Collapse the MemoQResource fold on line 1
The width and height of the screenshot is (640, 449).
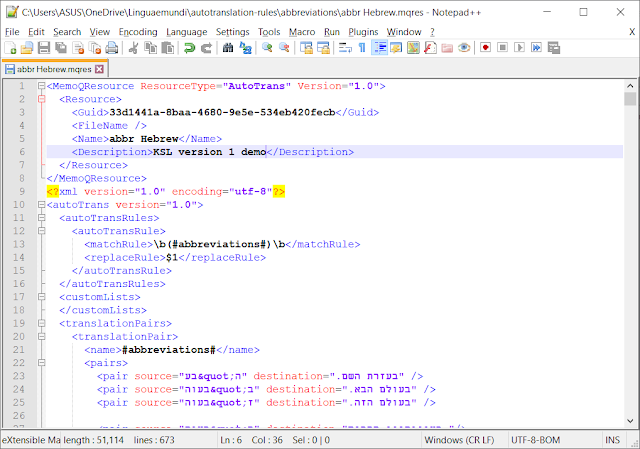tap(41, 86)
